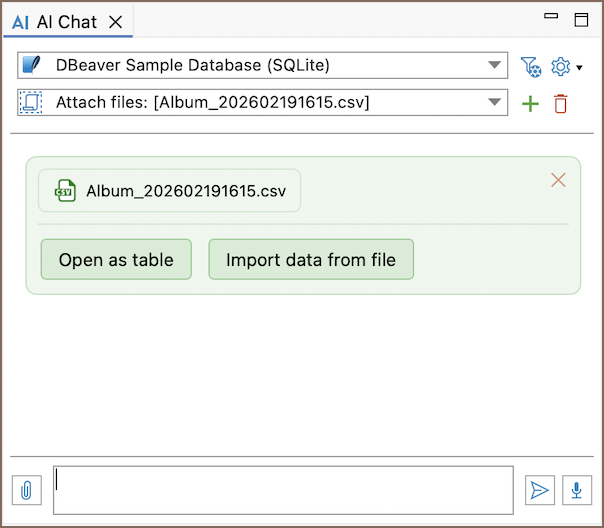Start voice input with microphone icon
Image resolution: width=604 pixels, height=528 pixels.
[x=575, y=490]
